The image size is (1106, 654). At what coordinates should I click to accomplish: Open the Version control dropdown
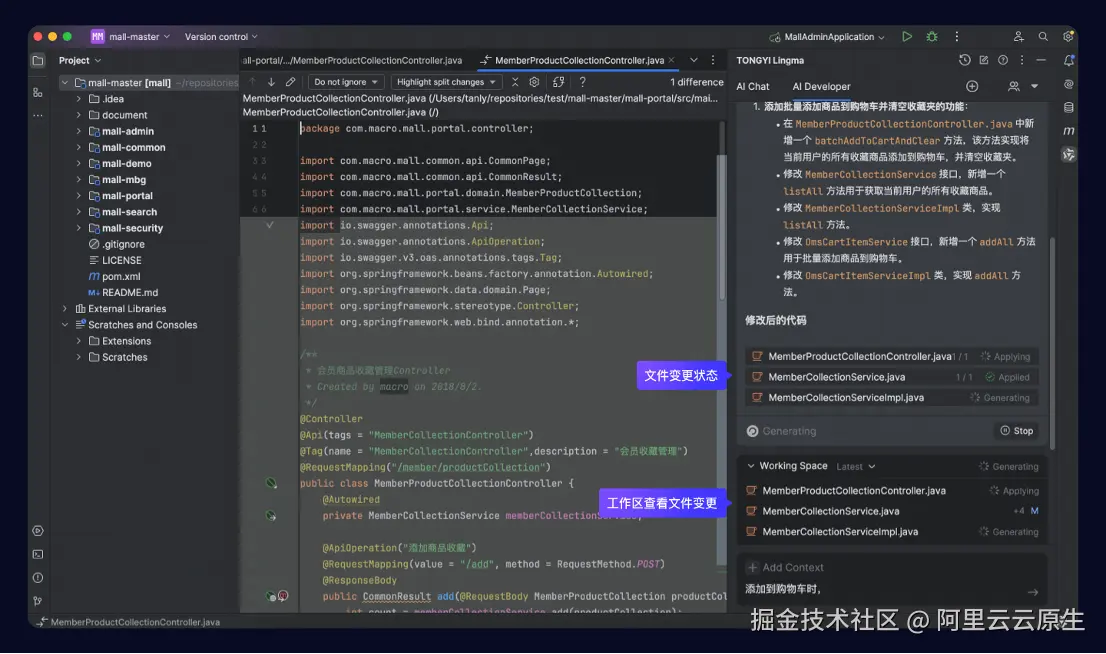click(x=221, y=37)
